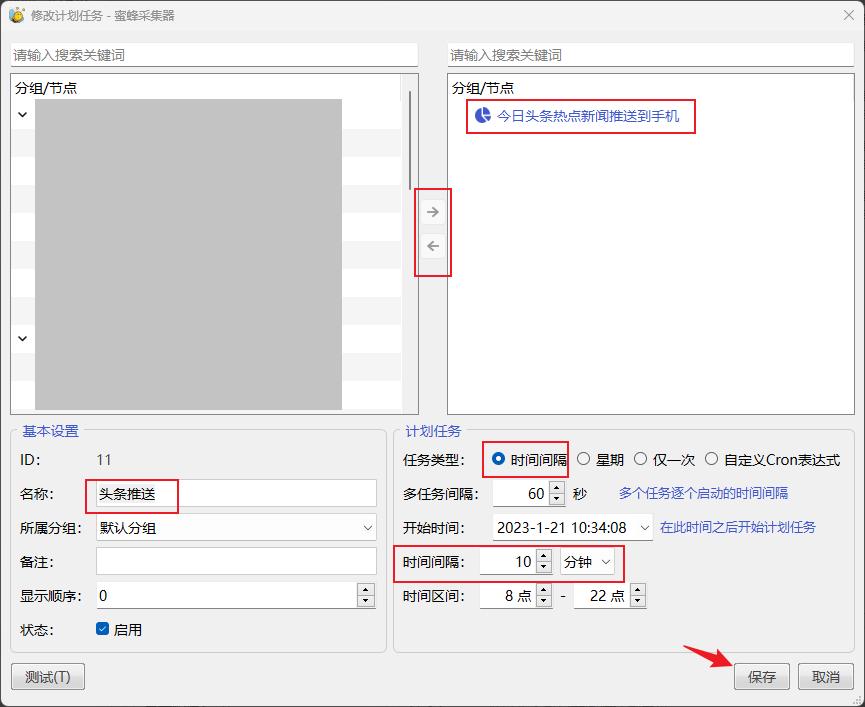Click the hint 在此时间之后开始计划任务
Viewport: 865px width, 707px height.
point(738,527)
